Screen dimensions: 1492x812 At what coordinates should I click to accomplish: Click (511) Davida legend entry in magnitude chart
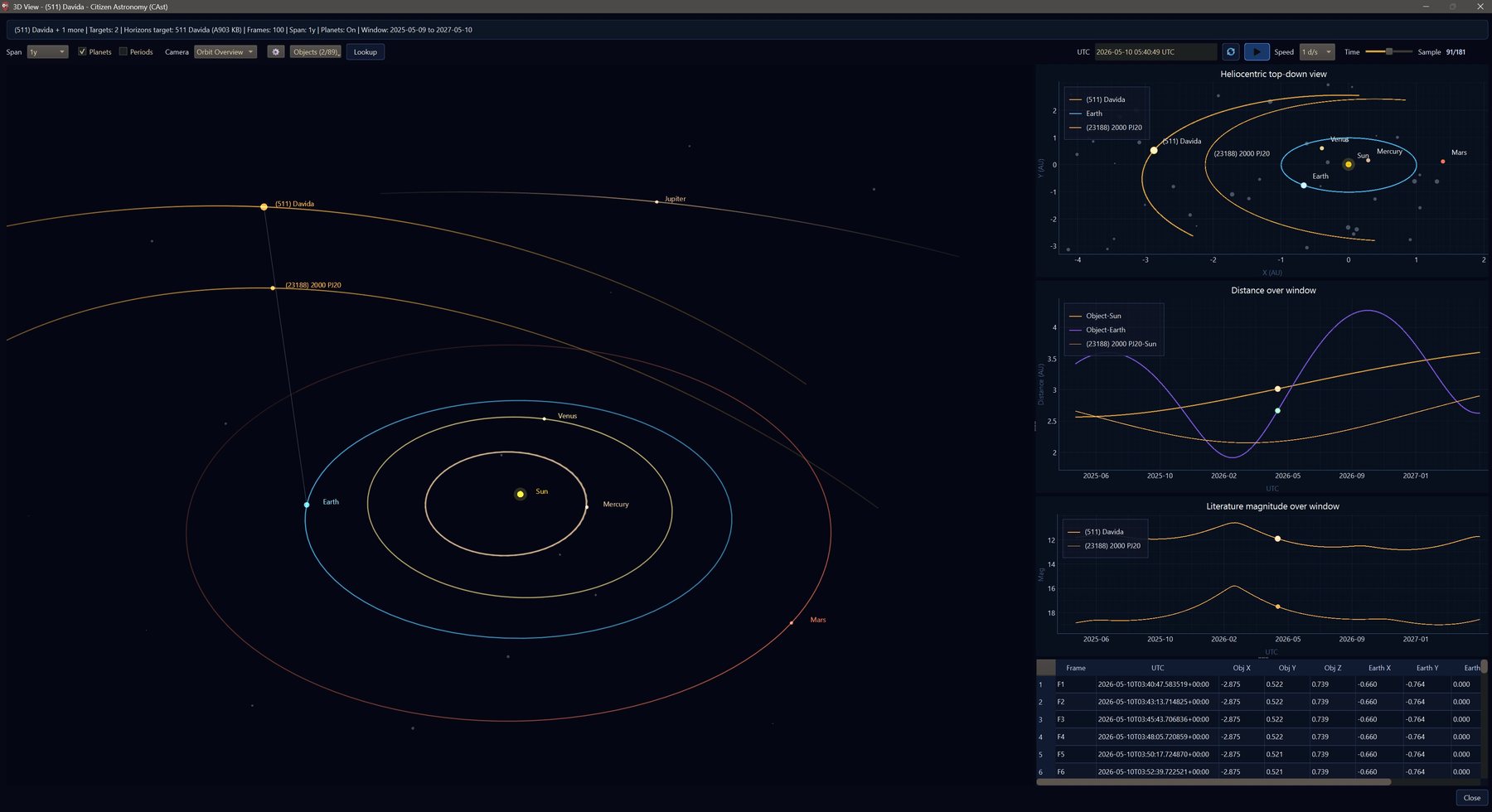point(1097,532)
